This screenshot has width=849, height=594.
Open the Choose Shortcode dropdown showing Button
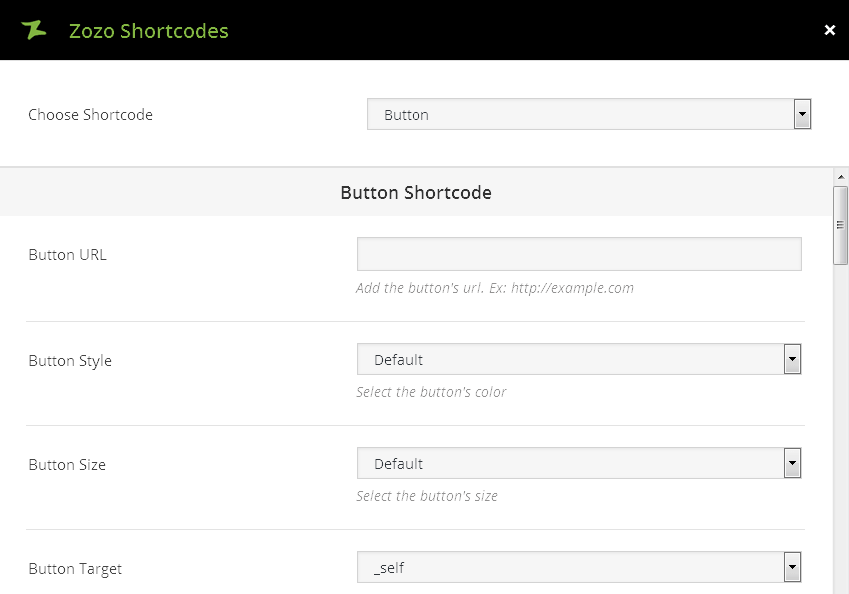point(580,115)
